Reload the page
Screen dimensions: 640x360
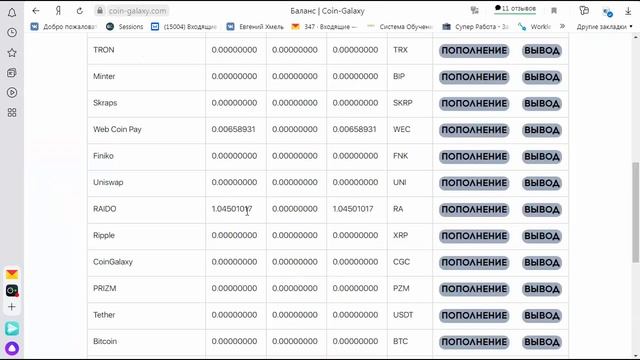pyautogui.click(x=80, y=11)
